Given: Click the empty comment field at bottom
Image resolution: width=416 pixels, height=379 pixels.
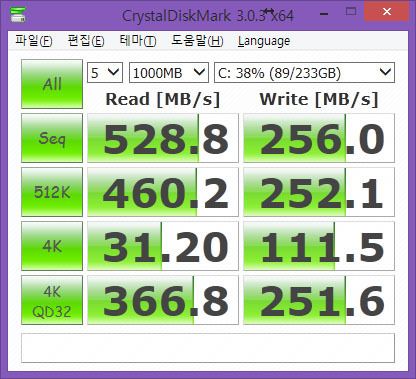Looking at the screenshot, I should [x=208, y=348].
